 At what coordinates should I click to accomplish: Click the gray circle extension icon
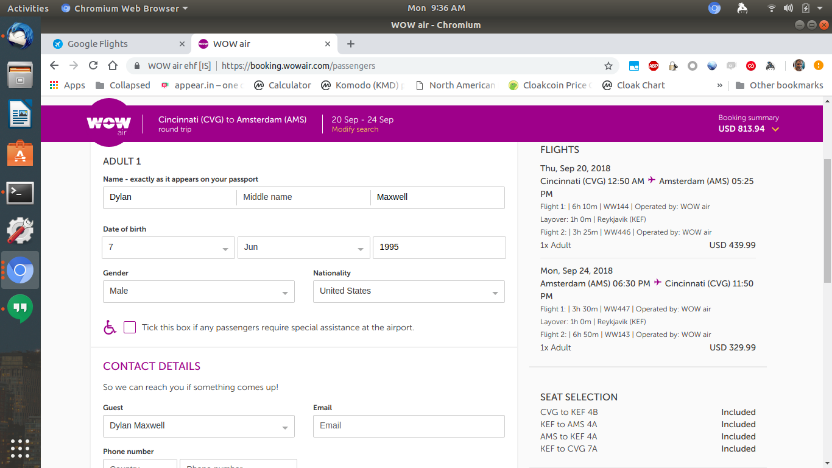pos(692,66)
